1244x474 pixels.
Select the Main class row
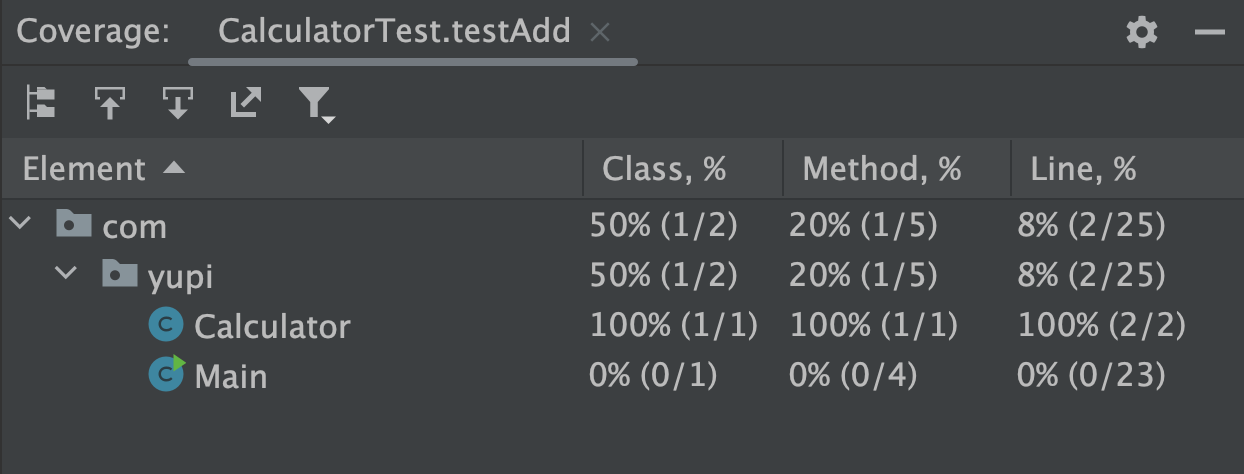(231, 376)
